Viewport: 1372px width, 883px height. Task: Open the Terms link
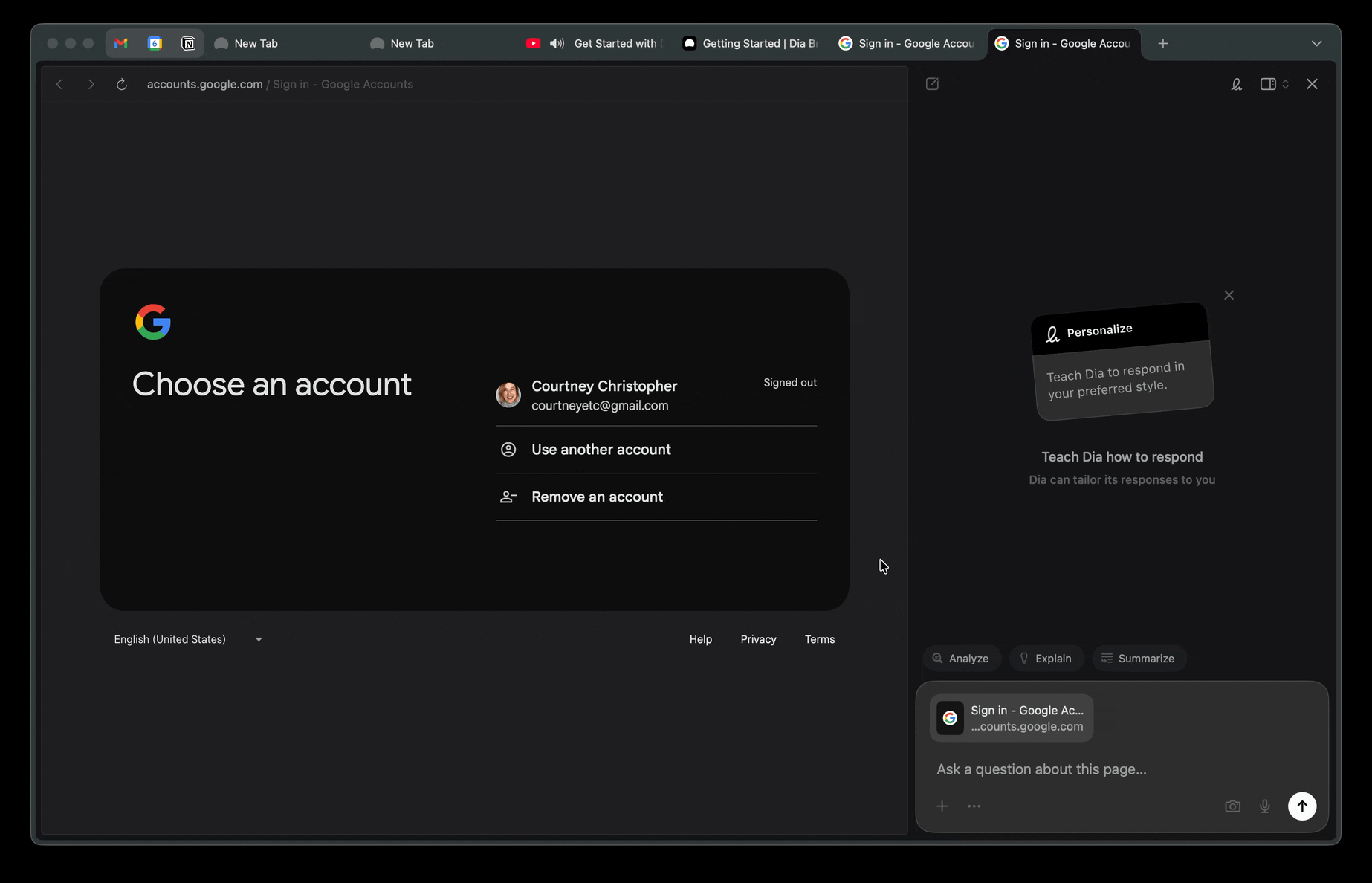(x=820, y=639)
